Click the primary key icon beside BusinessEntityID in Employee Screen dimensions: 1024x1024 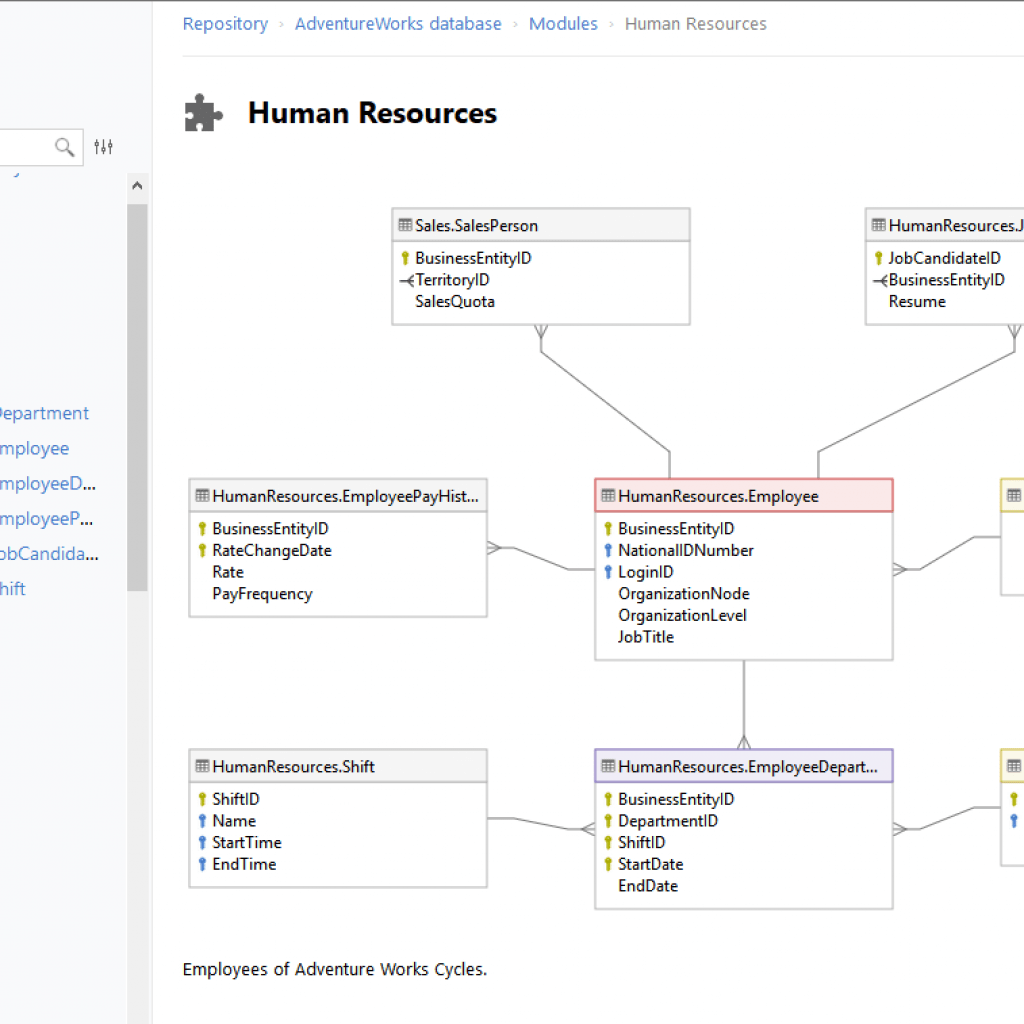(609, 528)
